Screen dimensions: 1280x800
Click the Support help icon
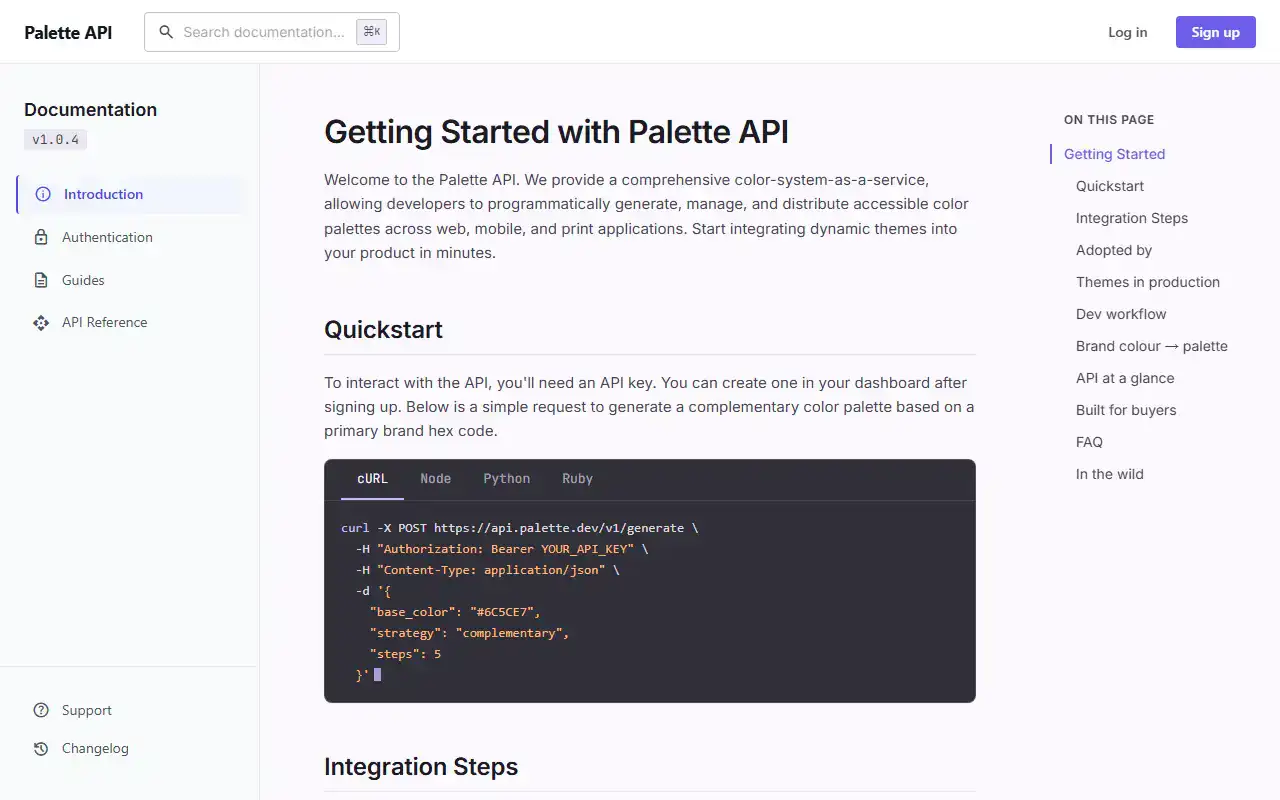pyautogui.click(x=41, y=710)
